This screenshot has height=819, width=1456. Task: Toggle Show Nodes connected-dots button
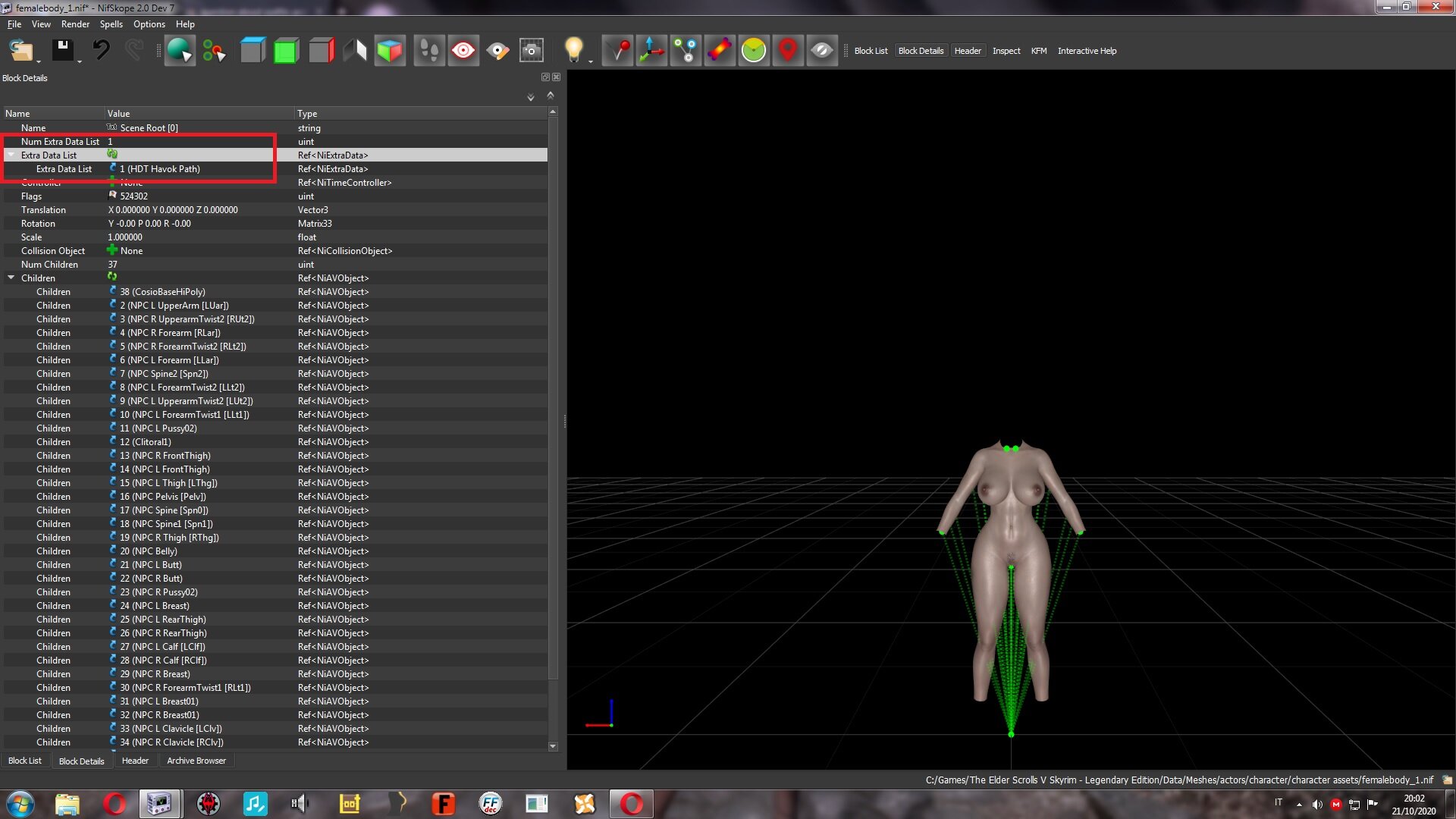pyautogui.click(x=686, y=51)
